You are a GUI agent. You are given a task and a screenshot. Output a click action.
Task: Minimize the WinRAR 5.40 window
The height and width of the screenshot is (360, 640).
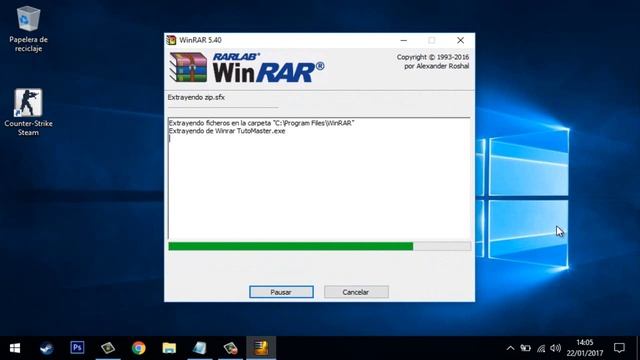[404, 40]
